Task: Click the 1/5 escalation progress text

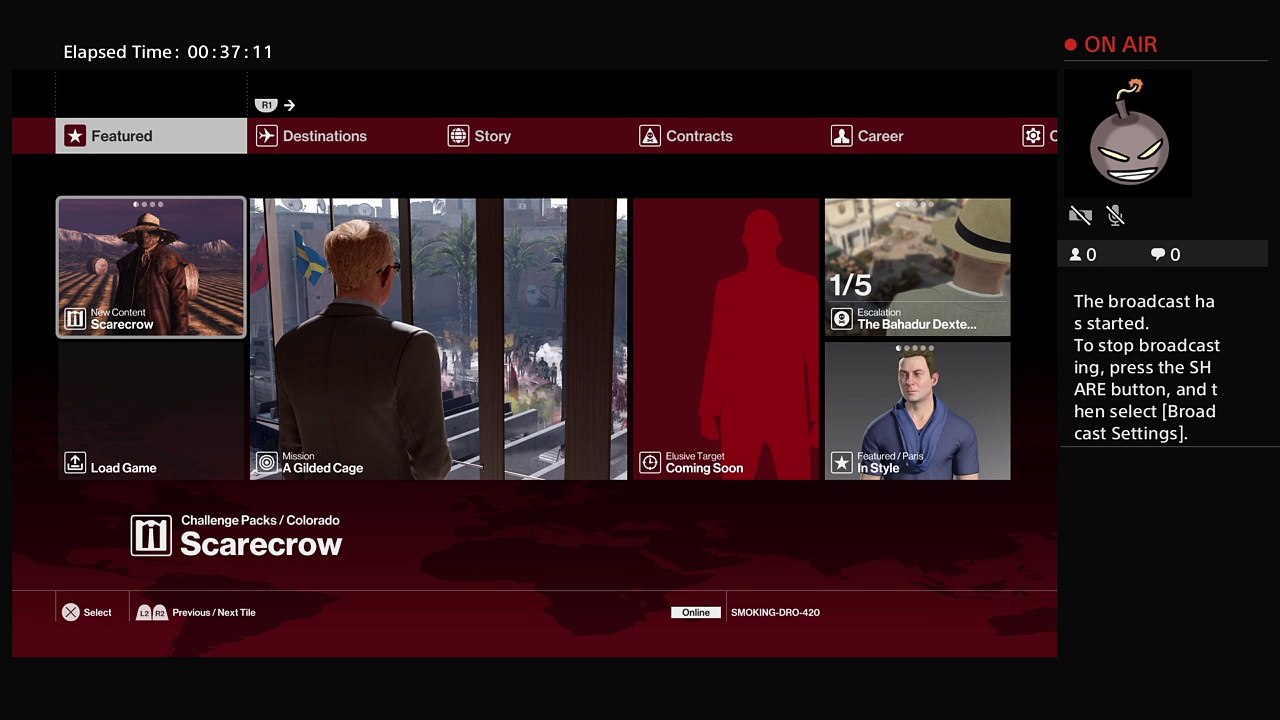Action: point(850,285)
